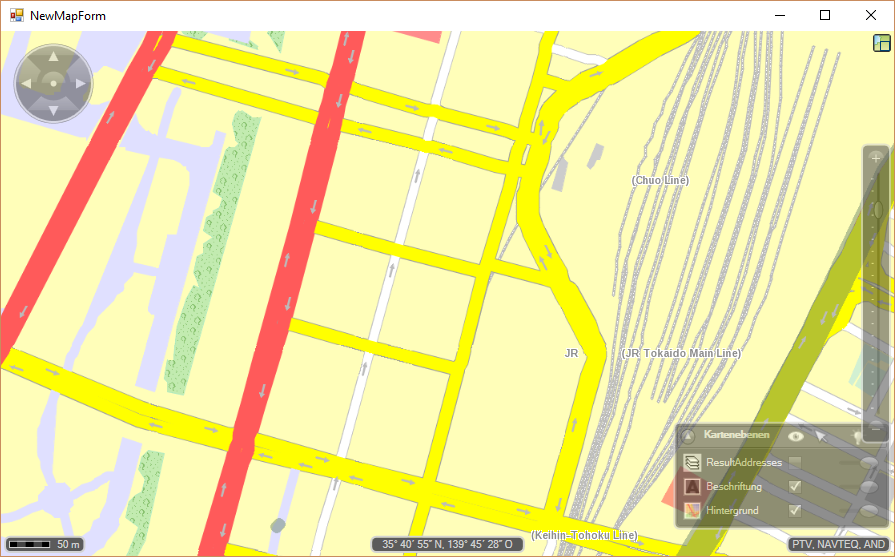The width and height of the screenshot is (895, 557).
Task: Click the center of the navigation compass
Action: 53,82
